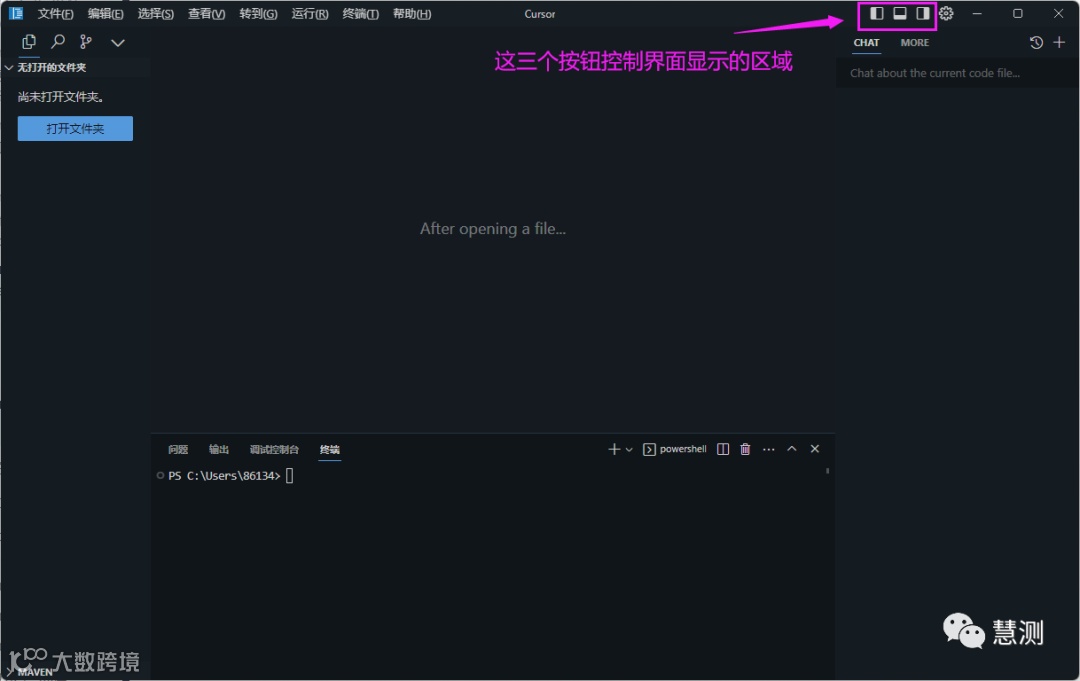
Task: Open the Source Control view icon
Action: 85,42
